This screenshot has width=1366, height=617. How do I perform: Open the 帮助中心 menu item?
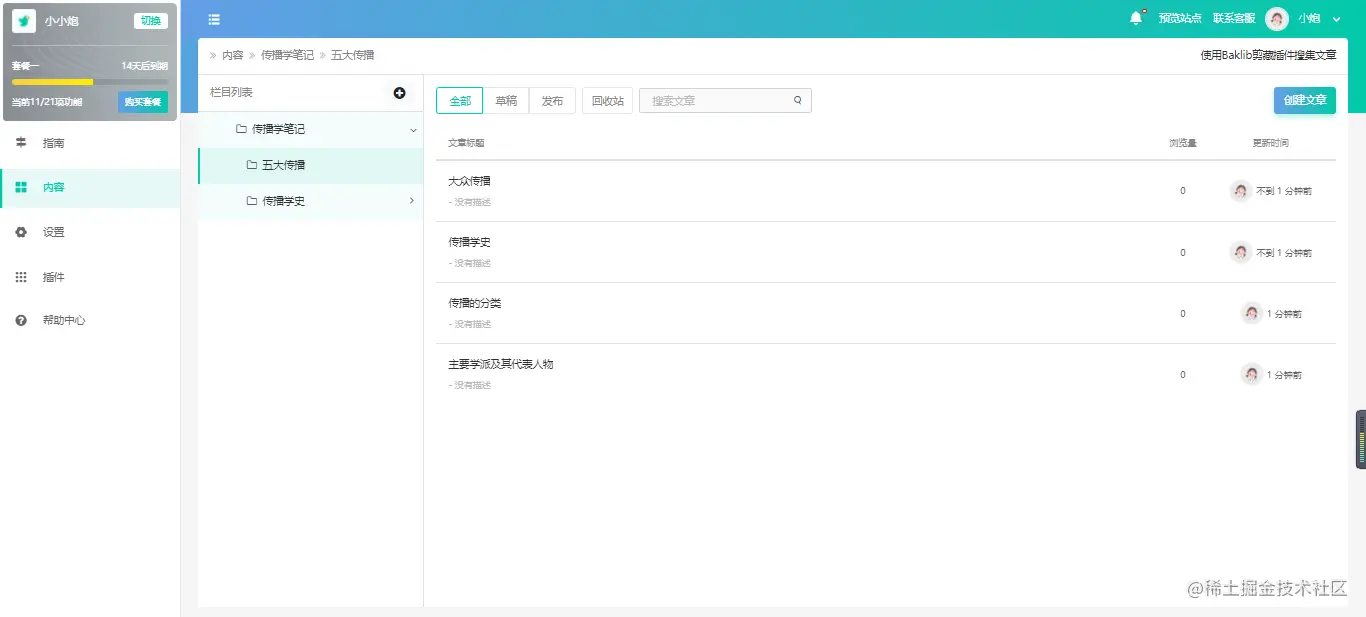point(90,320)
